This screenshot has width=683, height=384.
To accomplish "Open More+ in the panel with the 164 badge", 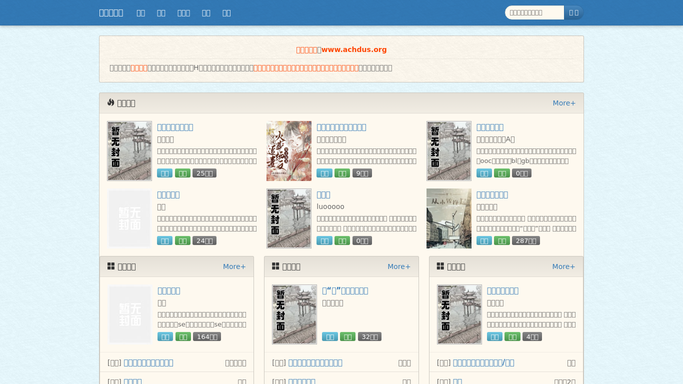I will point(234,266).
